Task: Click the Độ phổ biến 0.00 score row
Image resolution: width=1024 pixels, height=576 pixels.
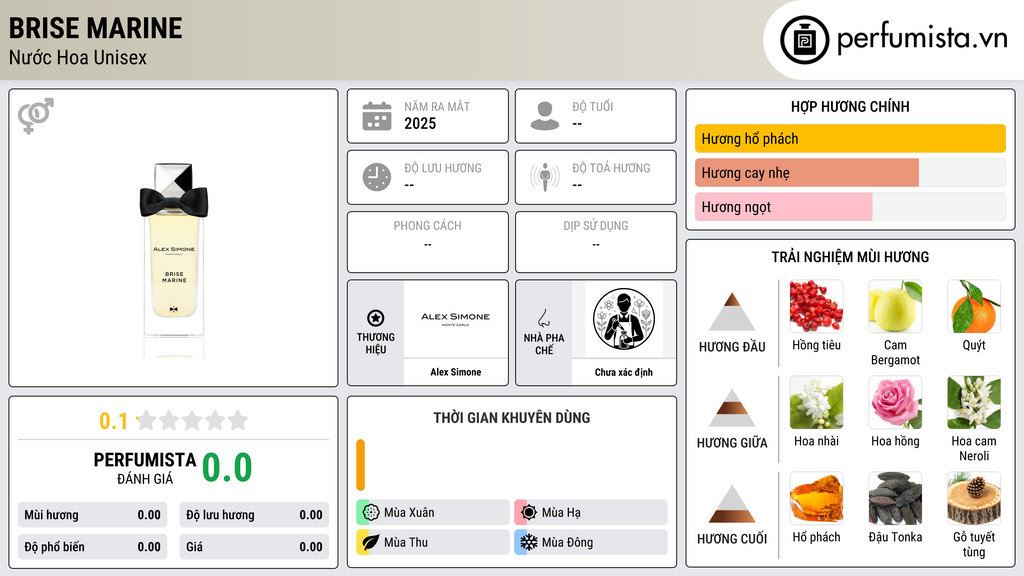Action: [93, 547]
